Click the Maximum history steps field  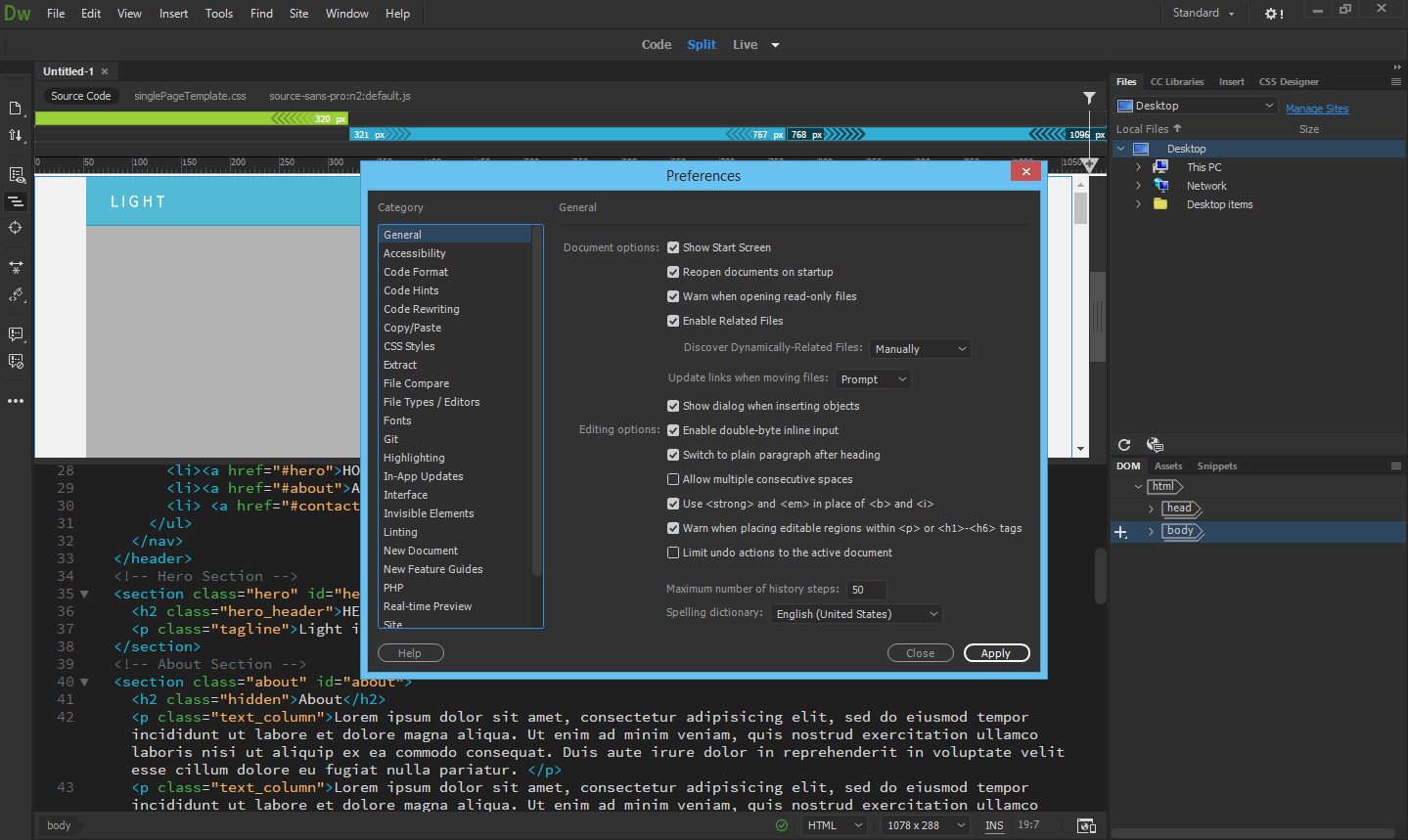866,590
